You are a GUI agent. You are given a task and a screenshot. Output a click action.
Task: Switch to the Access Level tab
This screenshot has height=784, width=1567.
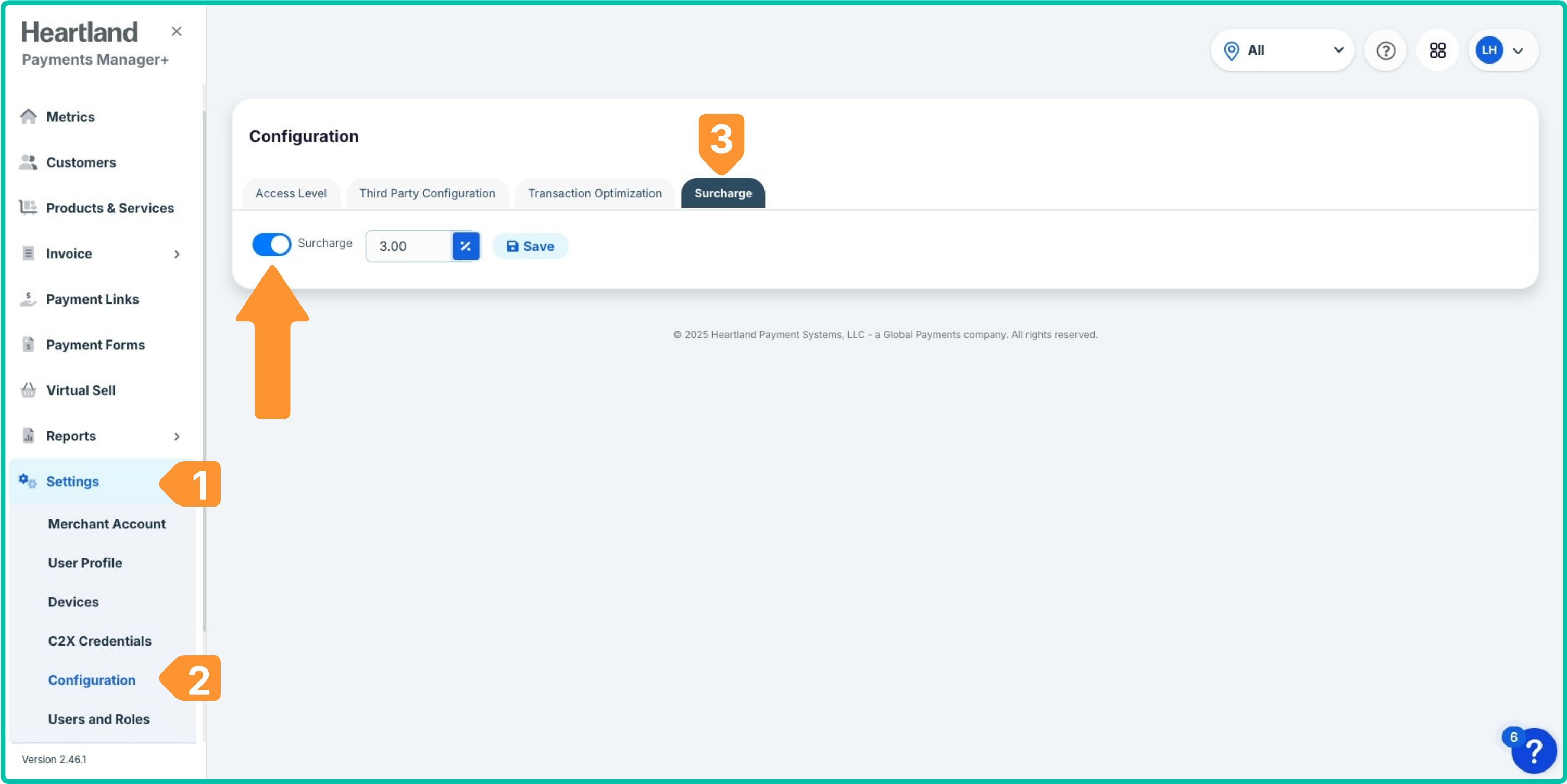[x=291, y=193]
